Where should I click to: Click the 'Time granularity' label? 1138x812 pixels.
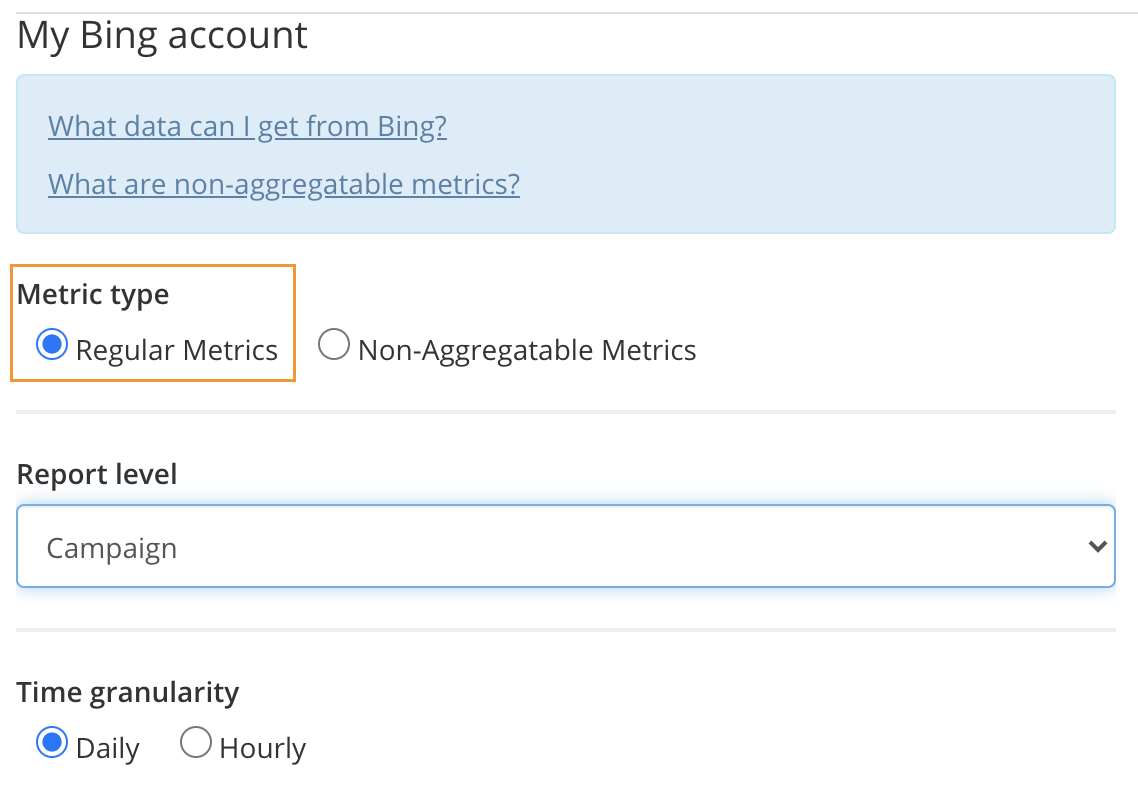[x=128, y=692]
